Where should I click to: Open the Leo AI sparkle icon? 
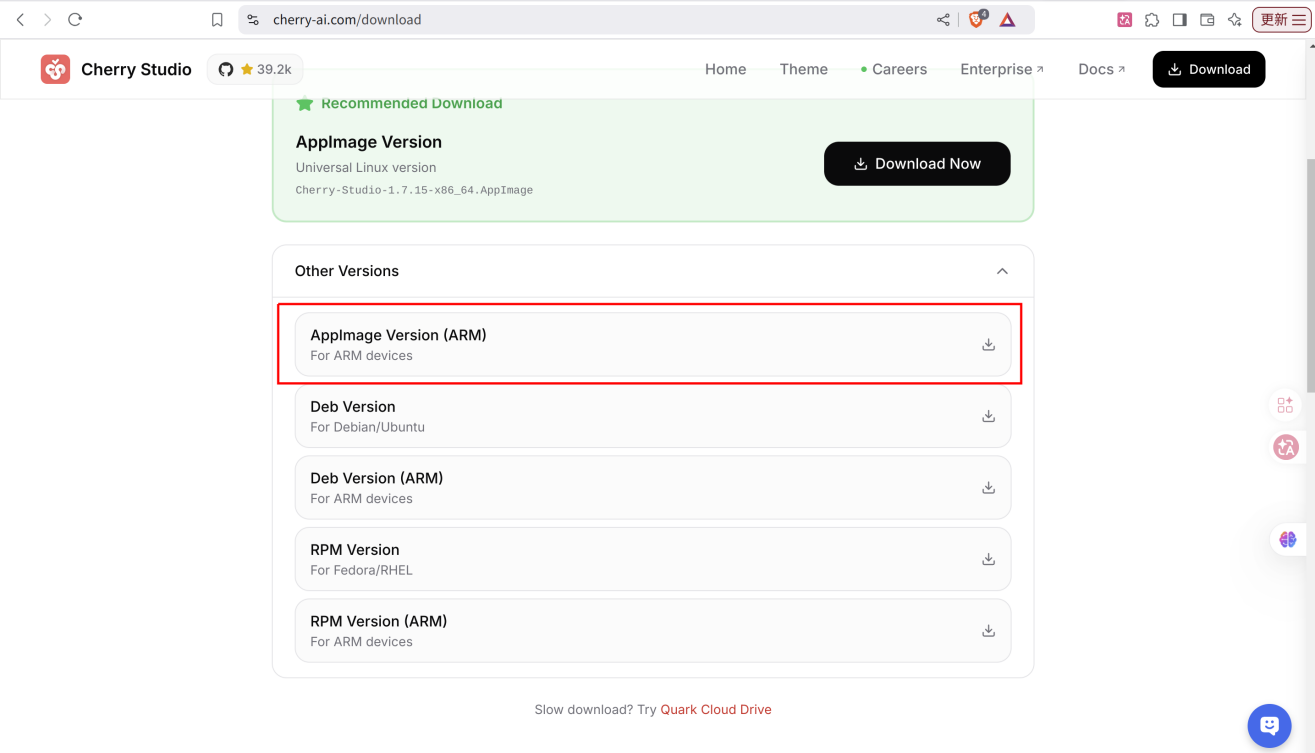1235,19
